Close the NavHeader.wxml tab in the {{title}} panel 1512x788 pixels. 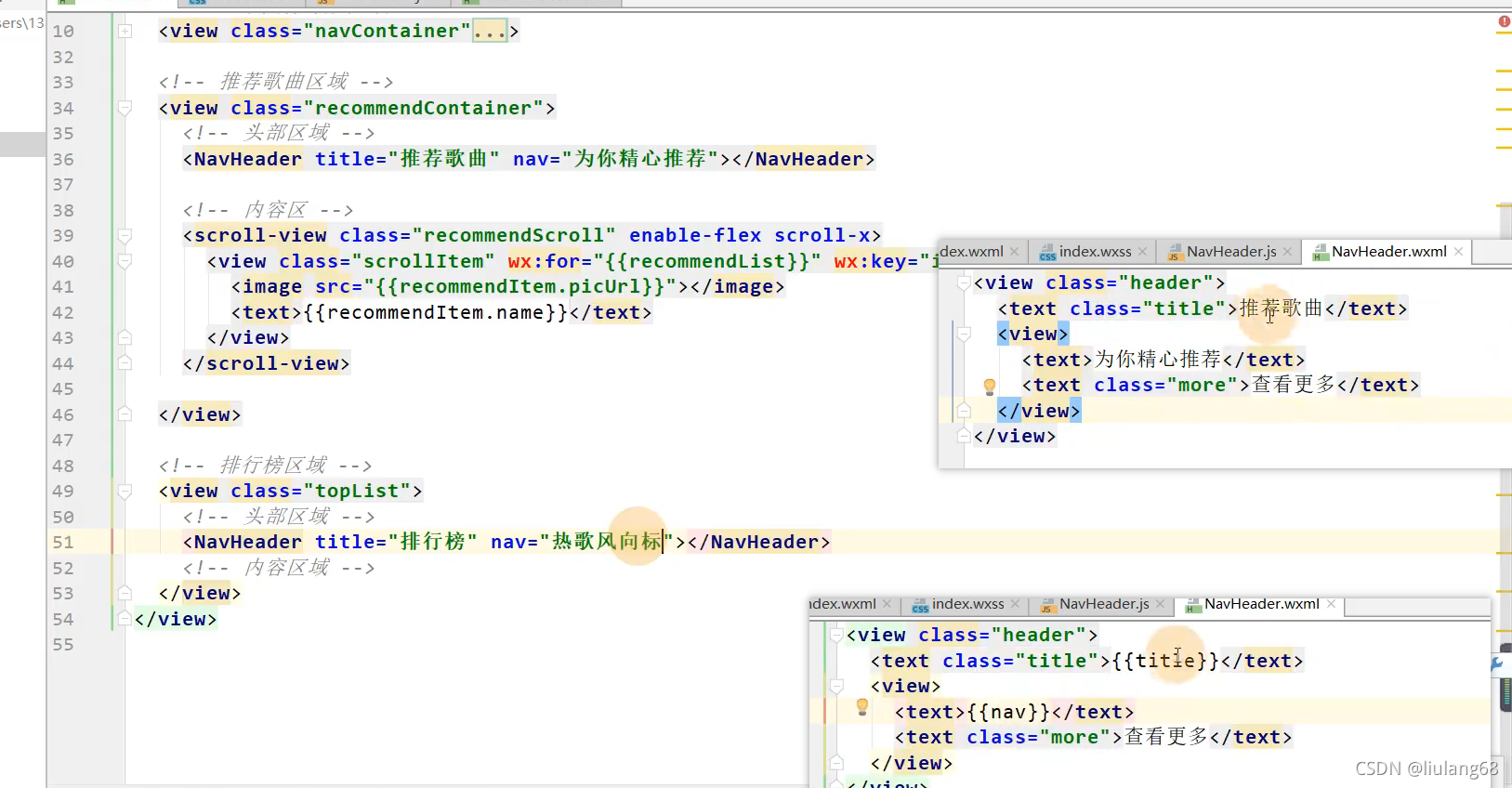pyautogui.click(x=1332, y=604)
